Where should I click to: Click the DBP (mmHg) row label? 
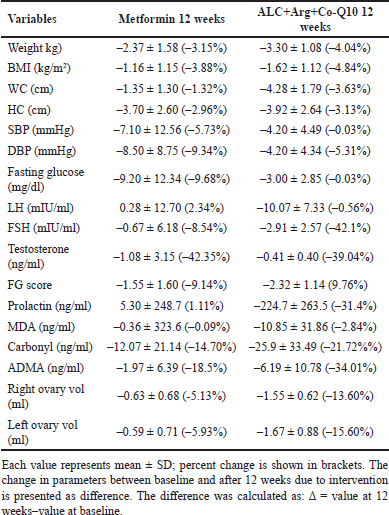tap(42, 151)
